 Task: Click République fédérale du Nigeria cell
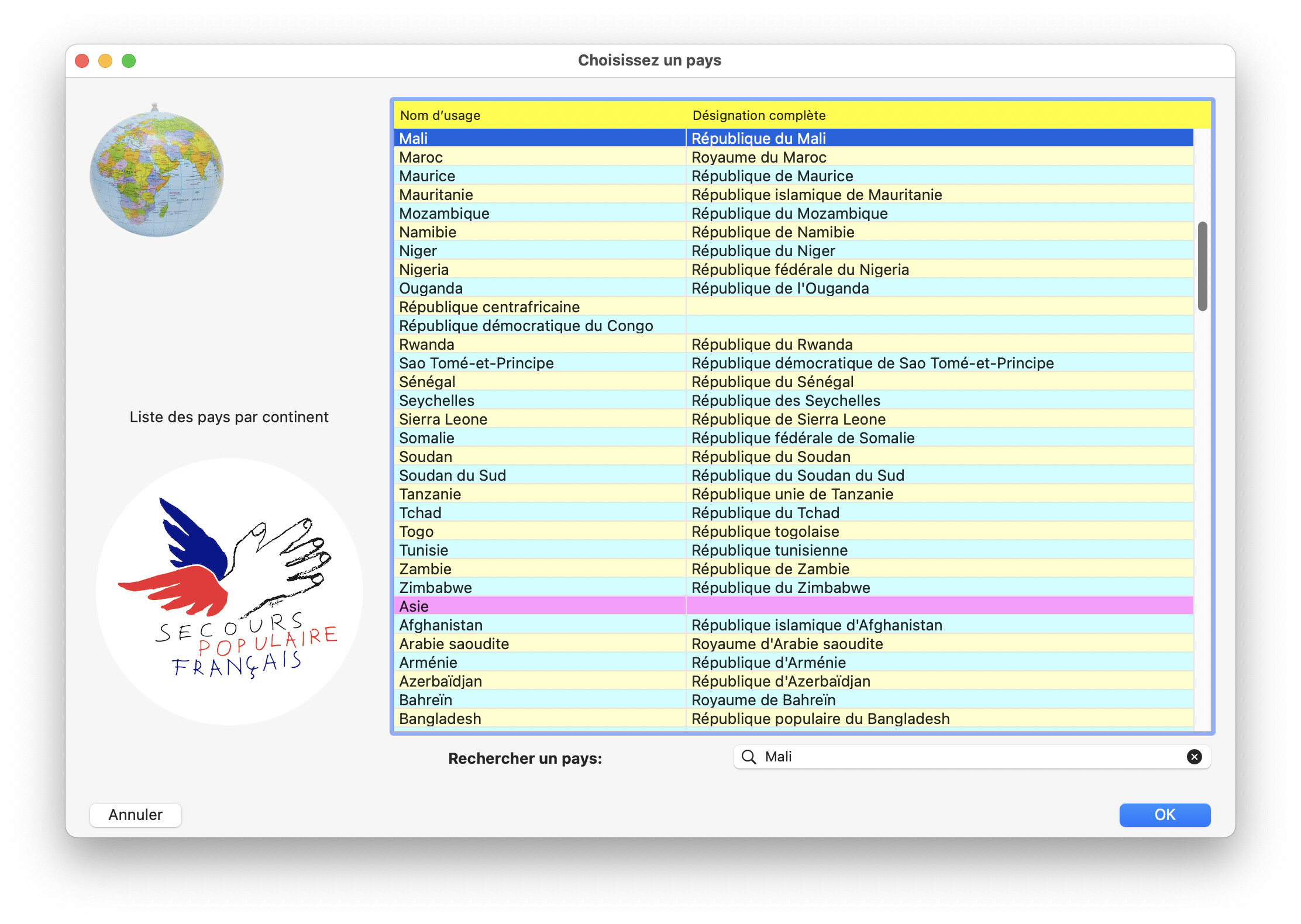(x=940, y=269)
